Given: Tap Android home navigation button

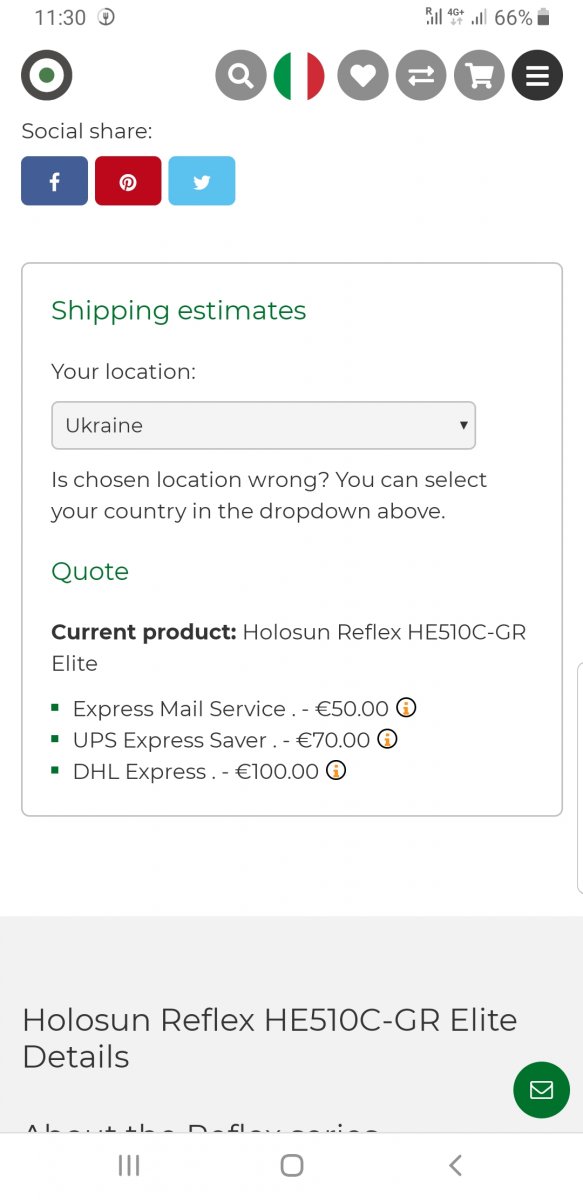Looking at the screenshot, I should tap(292, 1165).
